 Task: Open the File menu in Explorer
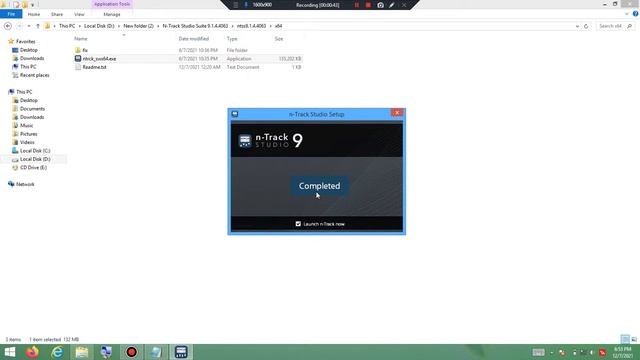11,14
